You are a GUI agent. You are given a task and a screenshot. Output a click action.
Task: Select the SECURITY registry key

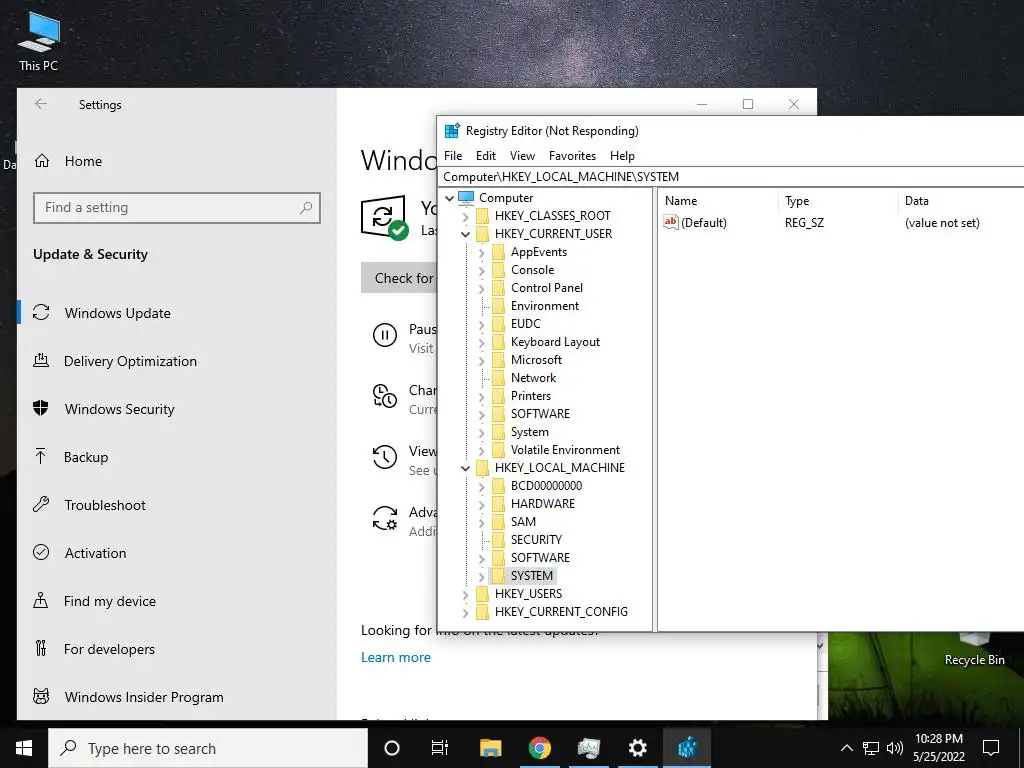[536, 539]
